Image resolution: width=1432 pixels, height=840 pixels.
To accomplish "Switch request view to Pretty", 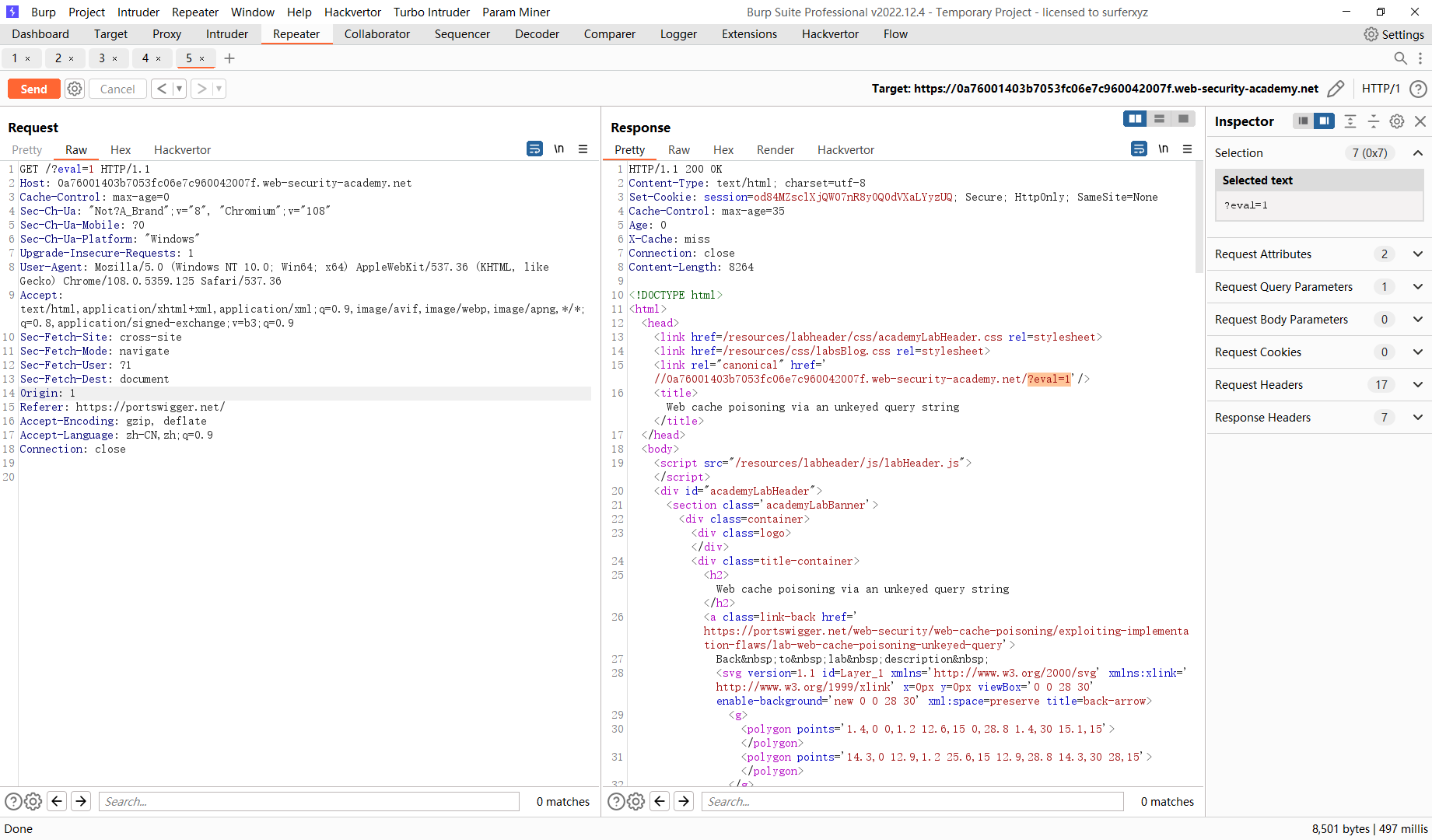I will (x=27, y=150).
